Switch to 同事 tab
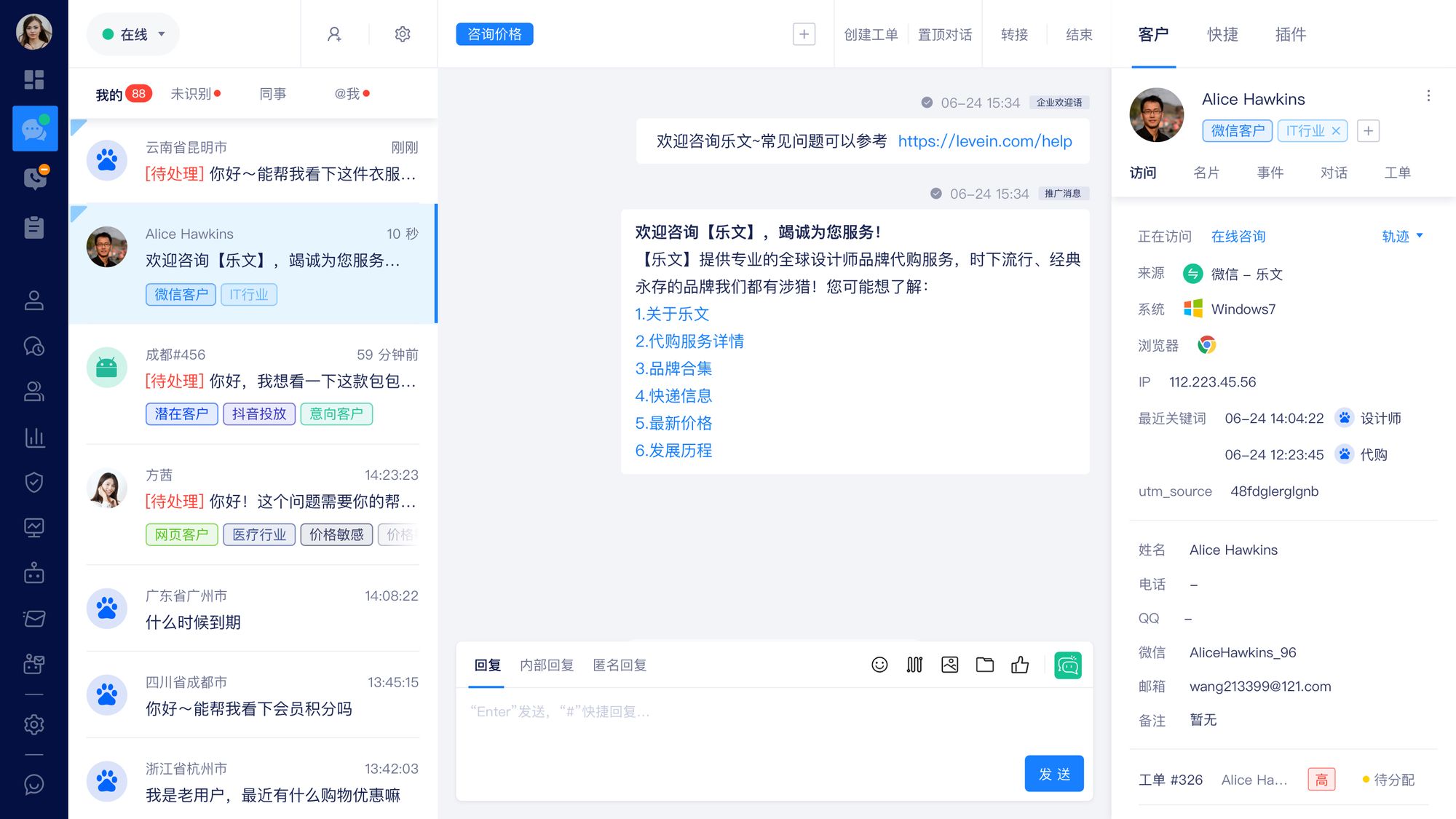 point(273,94)
